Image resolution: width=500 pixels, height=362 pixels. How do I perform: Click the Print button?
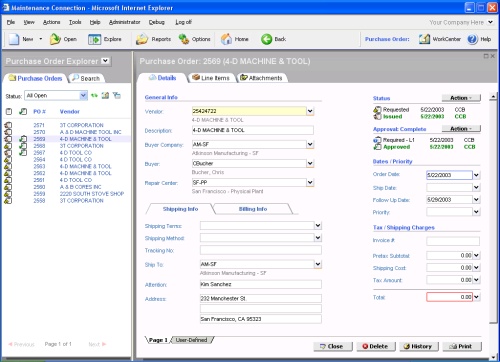click(x=462, y=346)
